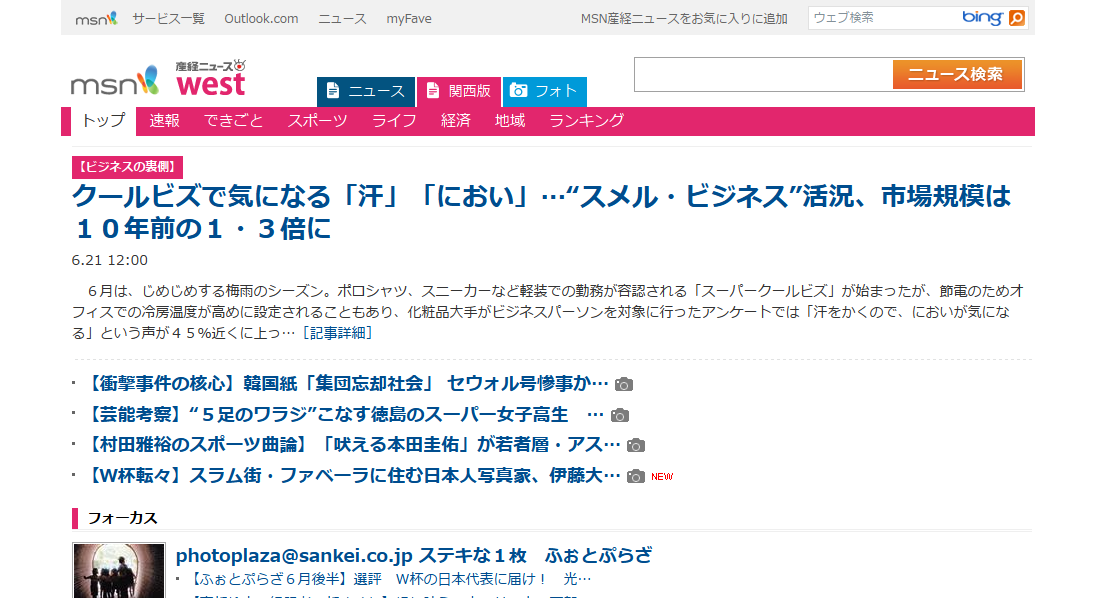Click the camera icon beside the ファベーラ photographer article
The height and width of the screenshot is (598, 1112).
pos(637,476)
